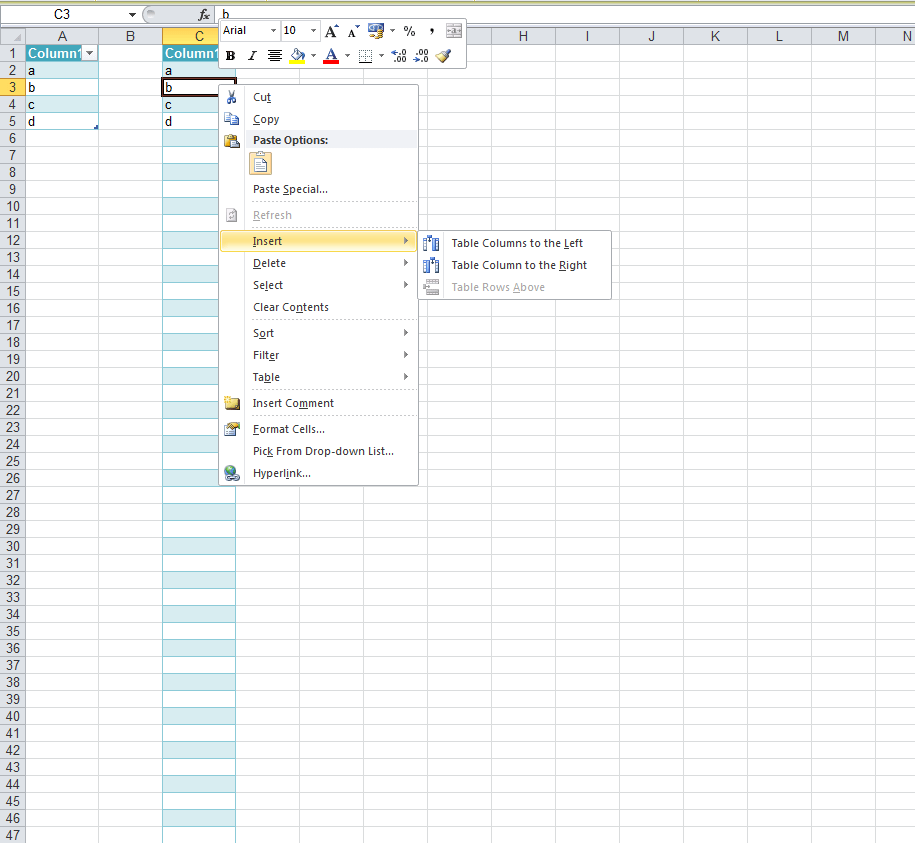Screen dimensions: 915x843
Task: Apply the accounting number format
Action: 376,31
